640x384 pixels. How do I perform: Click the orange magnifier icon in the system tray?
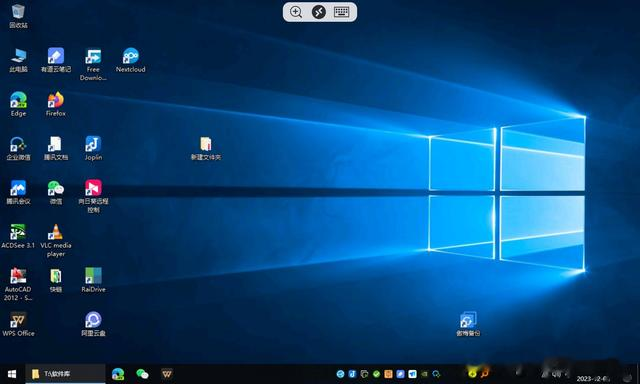pos(484,373)
